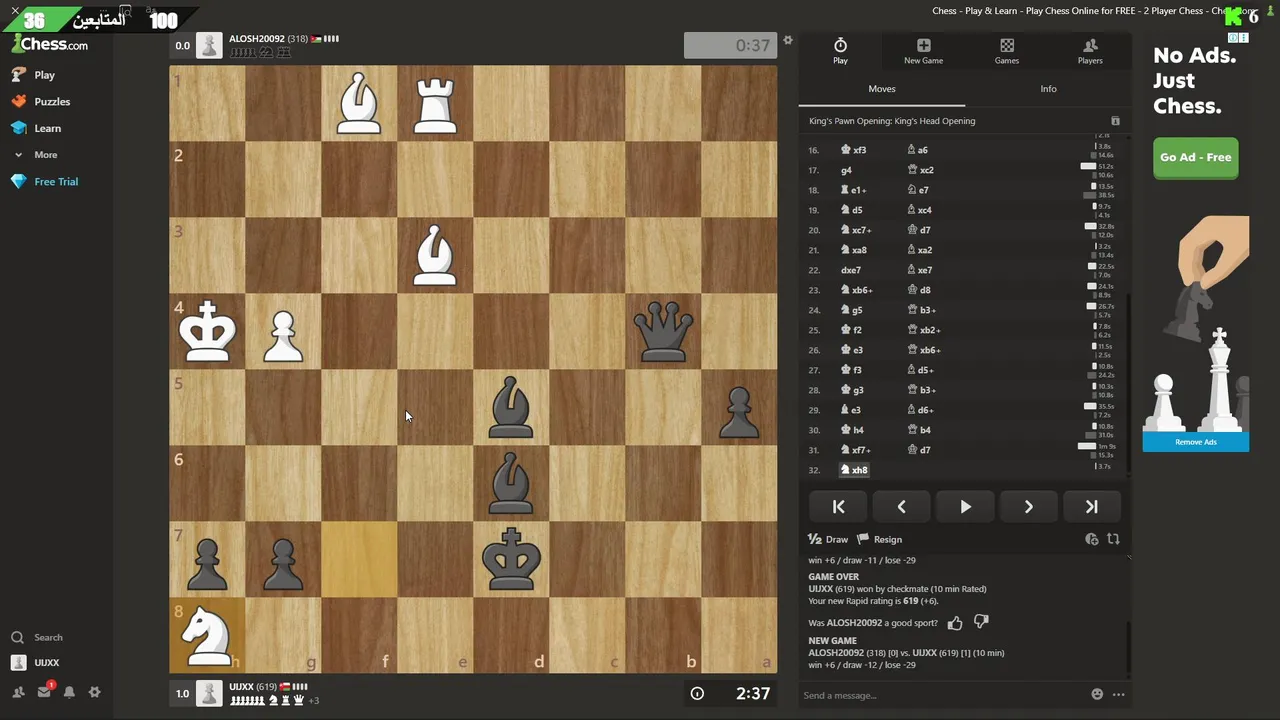Give thumbs down for opponent
This screenshot has width=1280, height=720.
pos(981,622)
